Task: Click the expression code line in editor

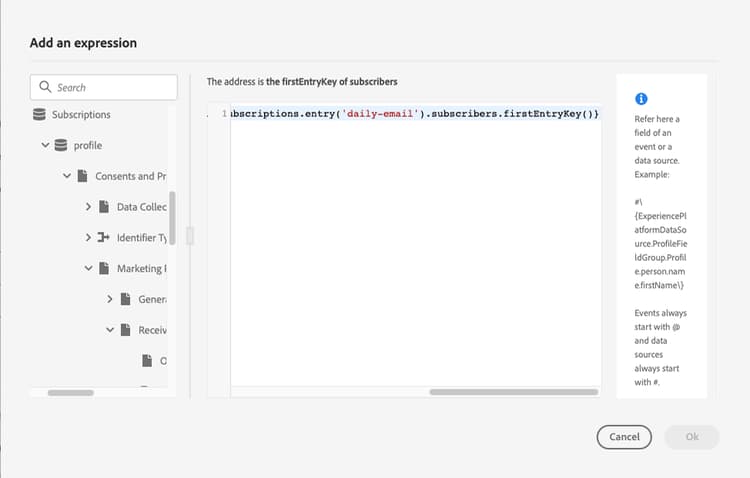Action: tap(414, 114)
